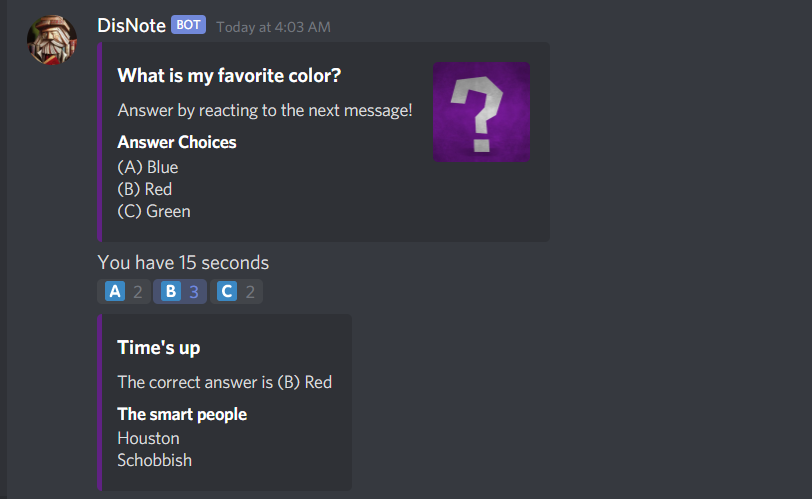The height and width of the screenshot is (499, 812).
Task: Select Houston in the smart people list
Action: [x=148, y=438]
